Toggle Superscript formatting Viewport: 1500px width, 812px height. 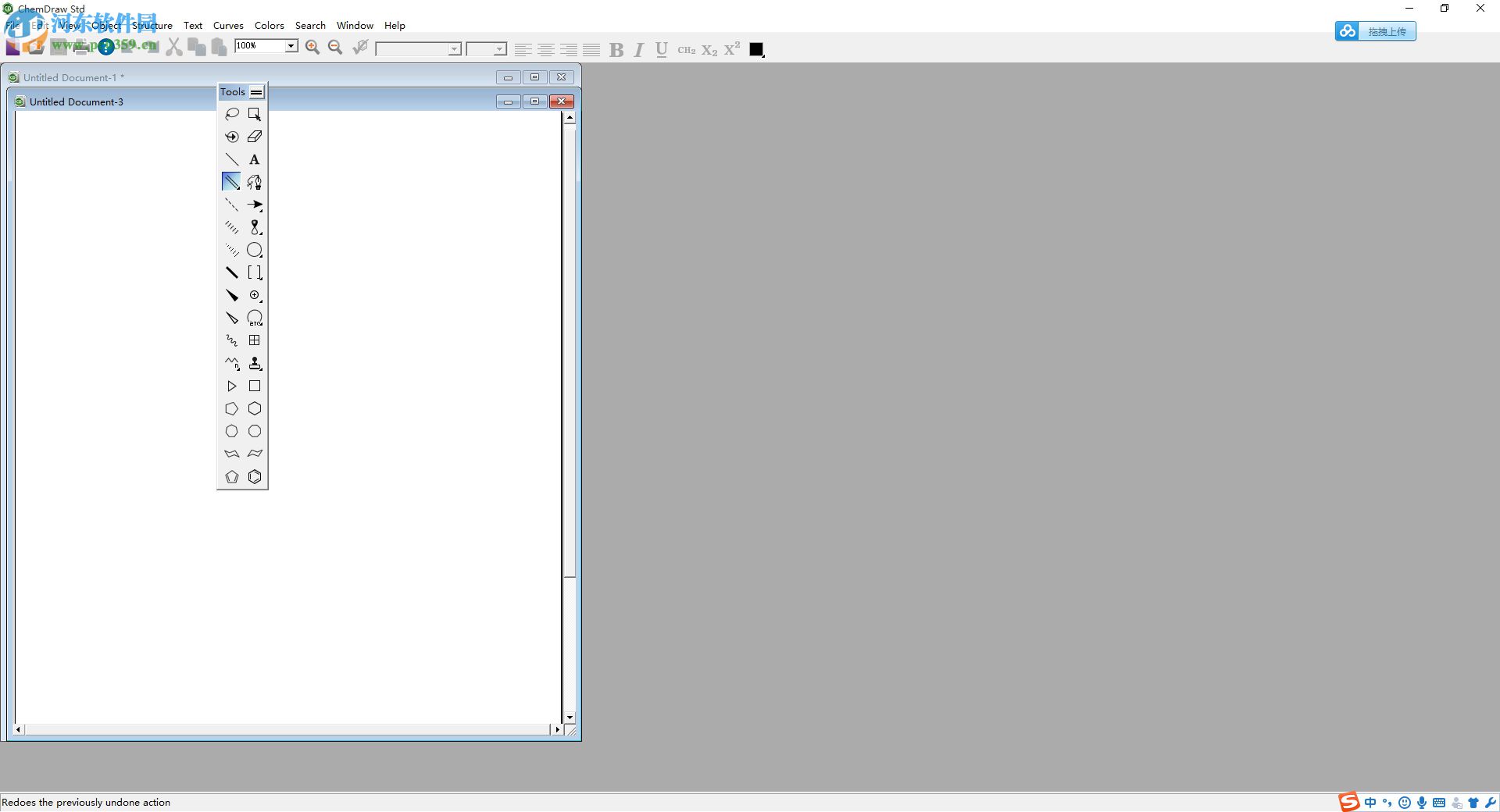click(732, 49)
